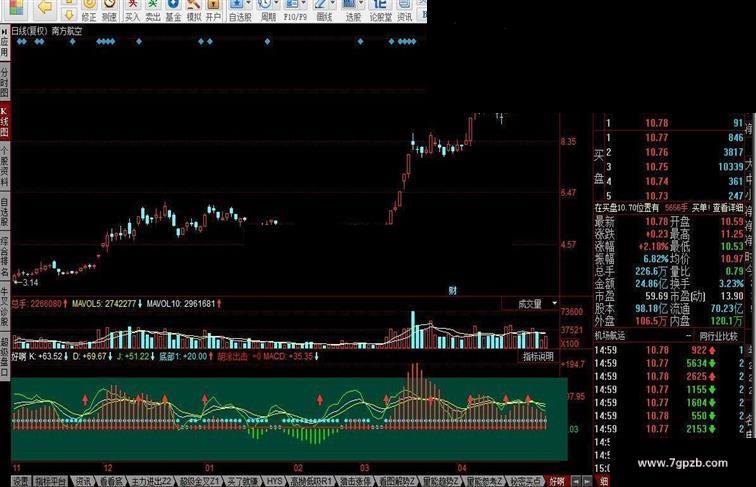Click the red 细 detail button

[x=603, y=481]
